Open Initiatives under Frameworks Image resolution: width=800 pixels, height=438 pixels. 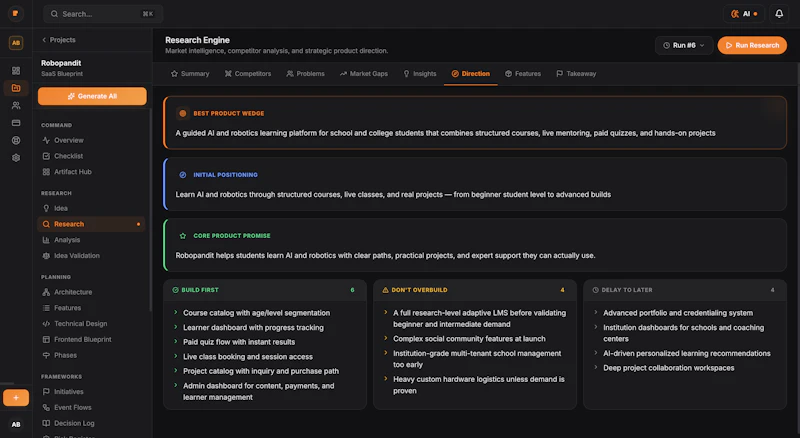pos(92,392)
